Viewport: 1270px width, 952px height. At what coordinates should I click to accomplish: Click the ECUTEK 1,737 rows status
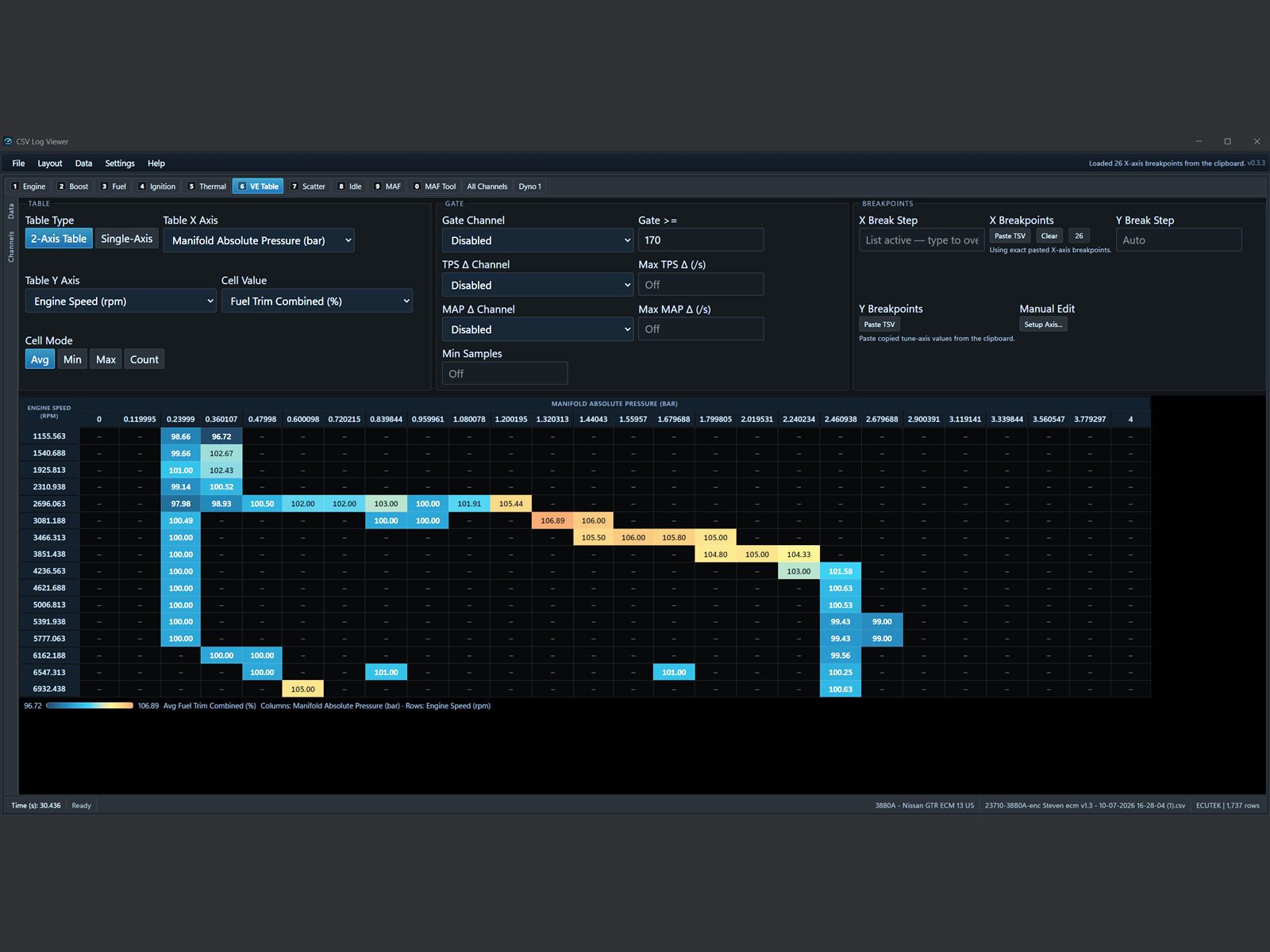(1227, 805)
